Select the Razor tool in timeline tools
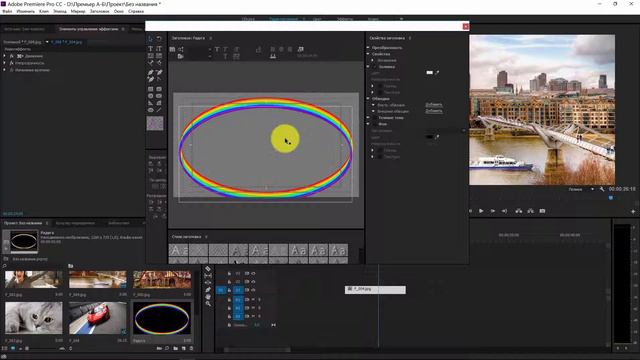The height and width of the screenshot is (360, 640). pos(208,269)
